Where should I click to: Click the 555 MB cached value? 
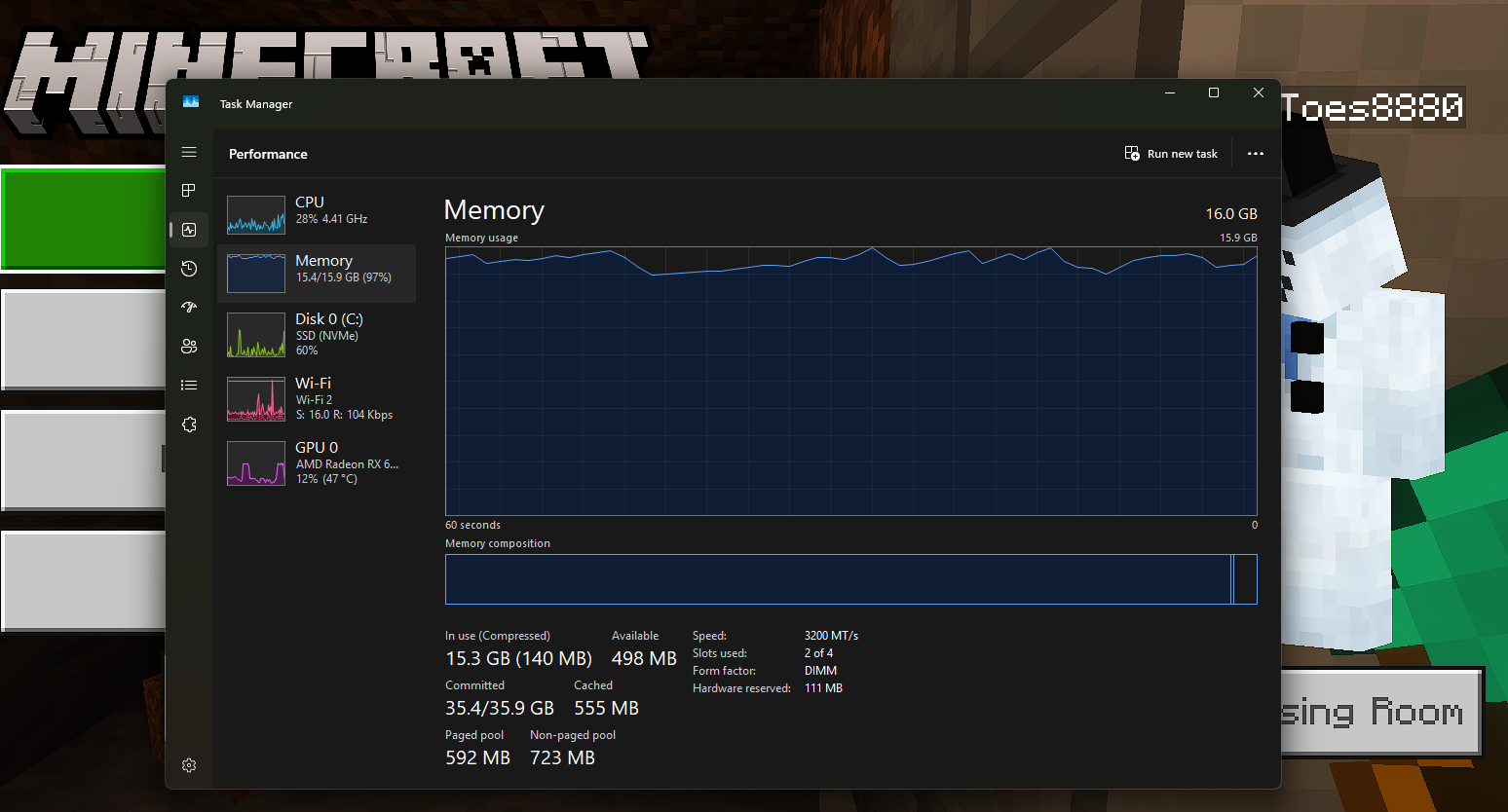(x=606, y=709)
